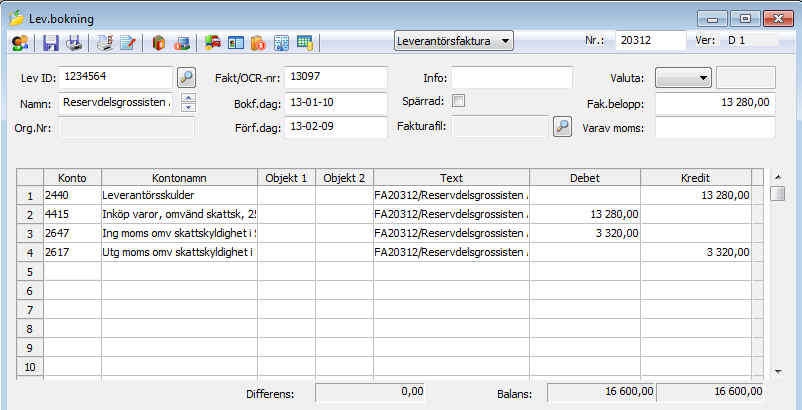Click the Kredit column header

click(x=695, y=177)
